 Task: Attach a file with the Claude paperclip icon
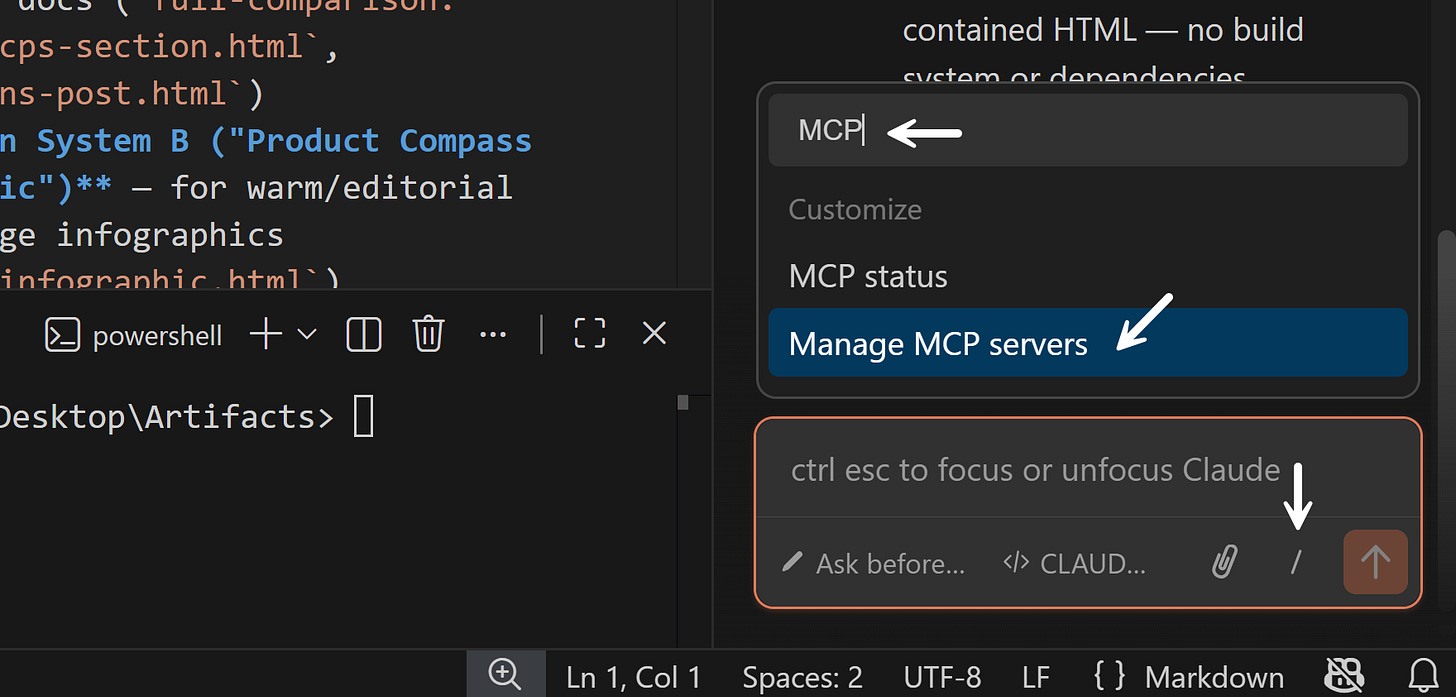point(1224,563)
